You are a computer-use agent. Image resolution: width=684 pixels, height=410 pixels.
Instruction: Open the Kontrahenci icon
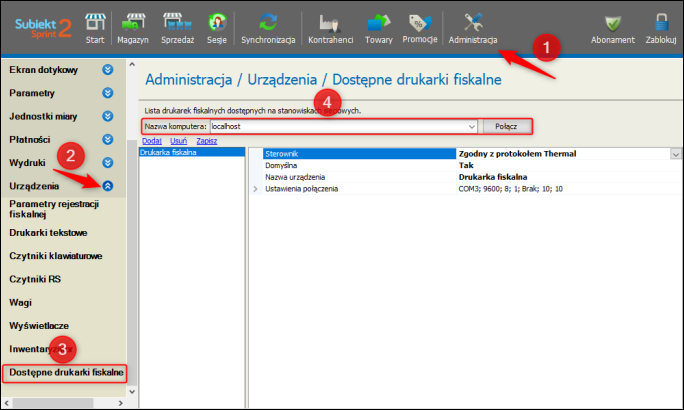coord(330,23)
